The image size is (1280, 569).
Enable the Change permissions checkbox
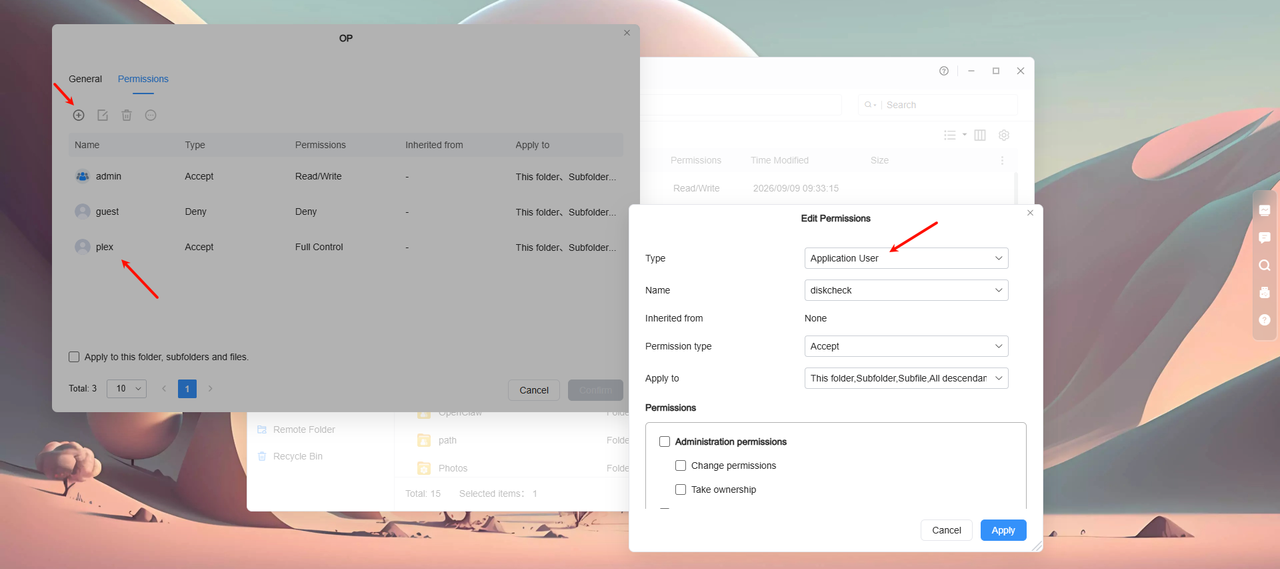click(x=680, y=466)
